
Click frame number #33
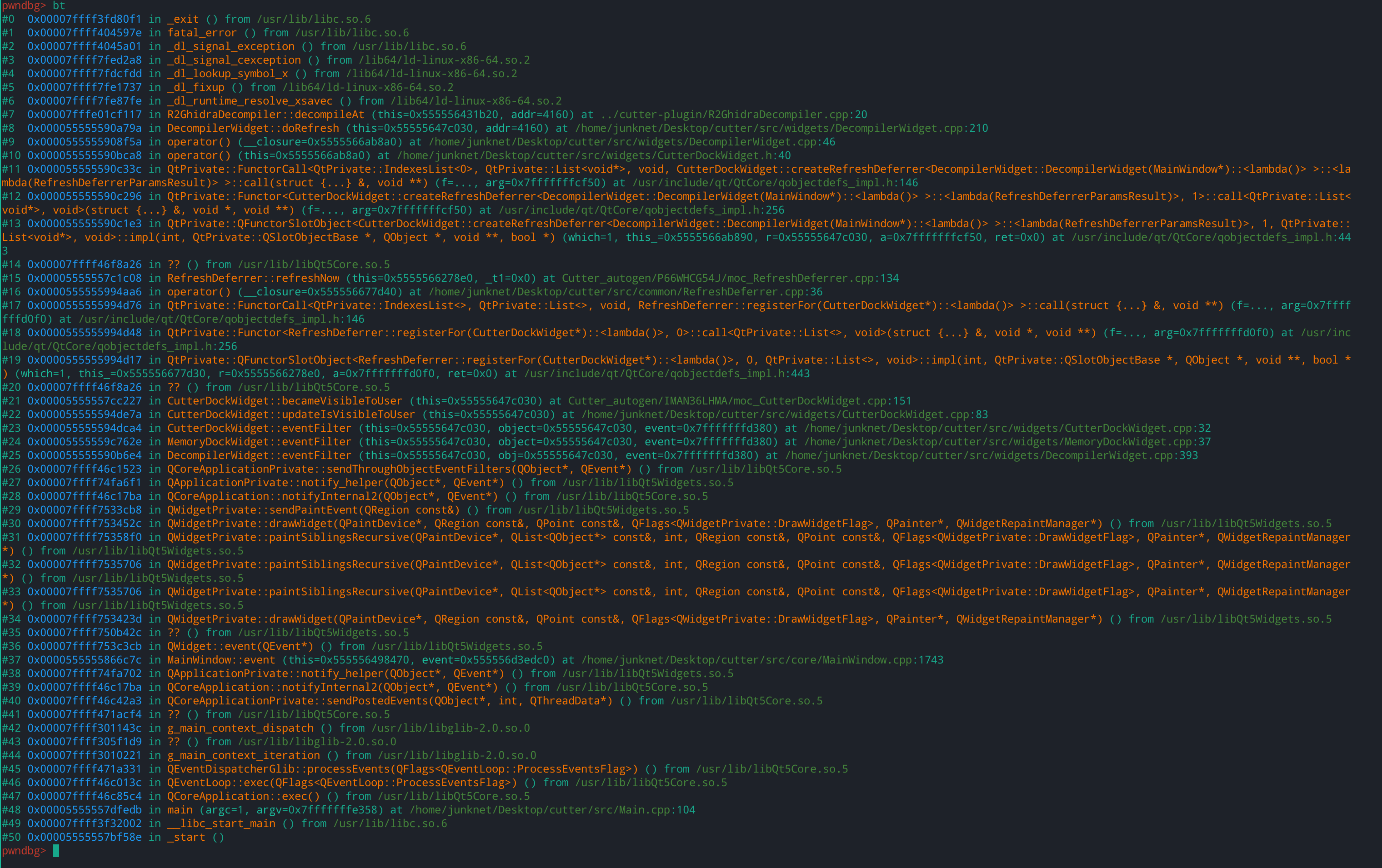point(11,592)
